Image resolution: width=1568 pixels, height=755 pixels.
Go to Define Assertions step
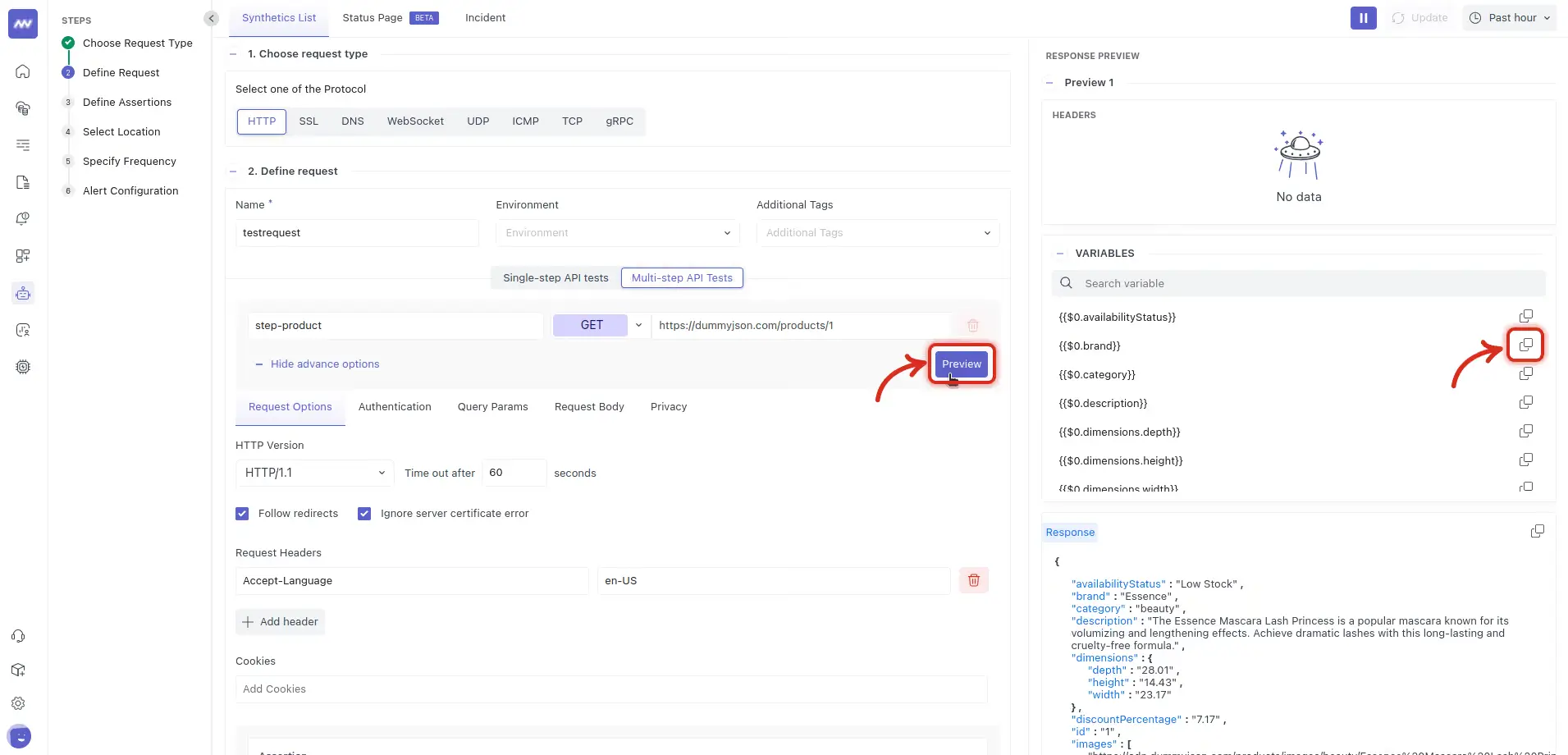127,103
